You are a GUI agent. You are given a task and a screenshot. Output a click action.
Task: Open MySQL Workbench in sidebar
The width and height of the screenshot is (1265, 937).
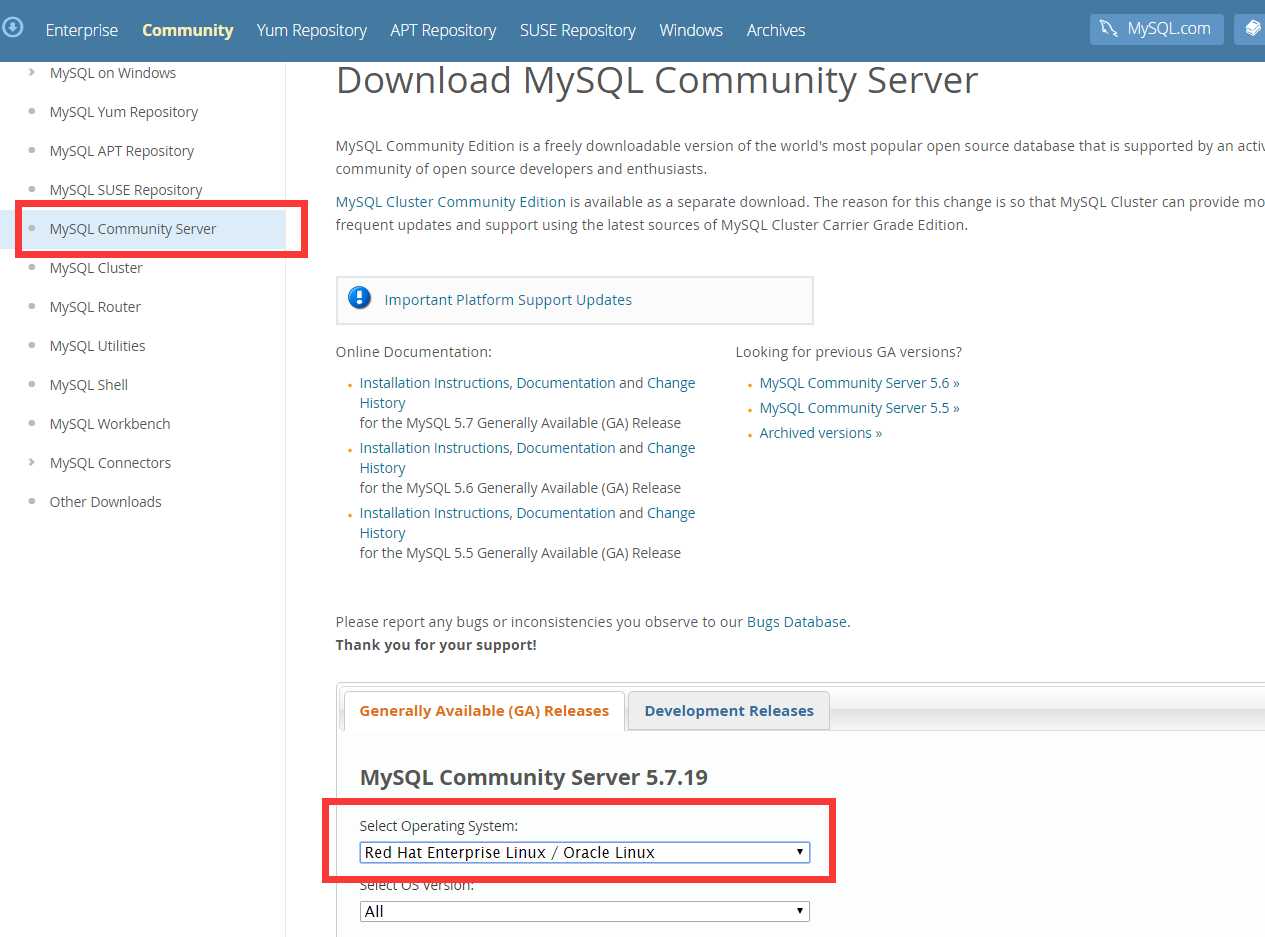click(110, 424)
